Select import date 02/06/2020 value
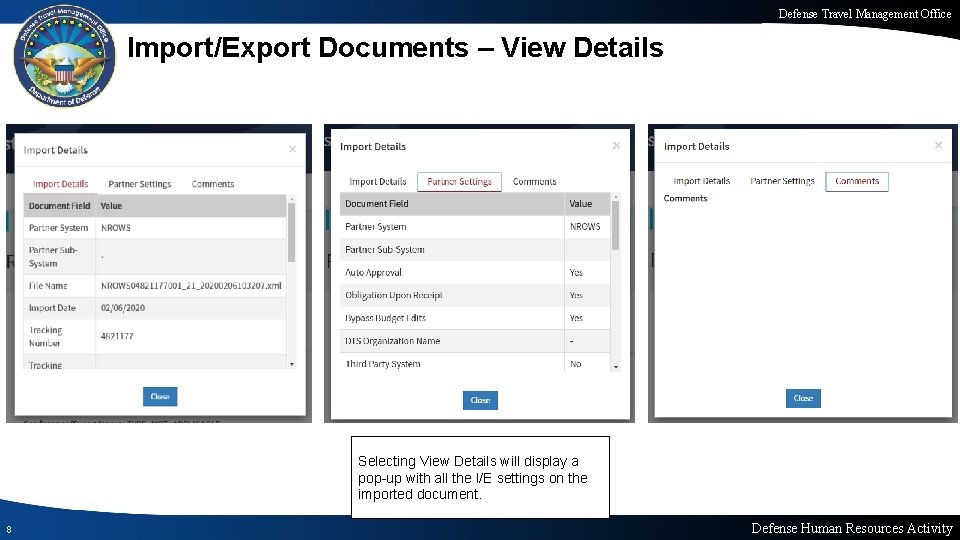This screenshot has height=540, width=960. 123,307
